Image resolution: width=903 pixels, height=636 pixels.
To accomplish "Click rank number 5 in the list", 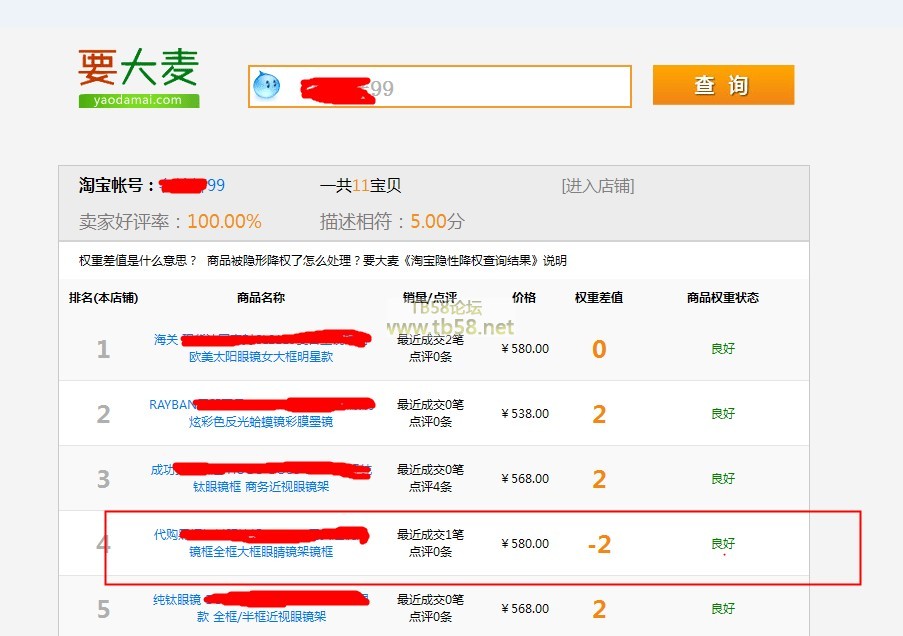I will coord(103,610).
